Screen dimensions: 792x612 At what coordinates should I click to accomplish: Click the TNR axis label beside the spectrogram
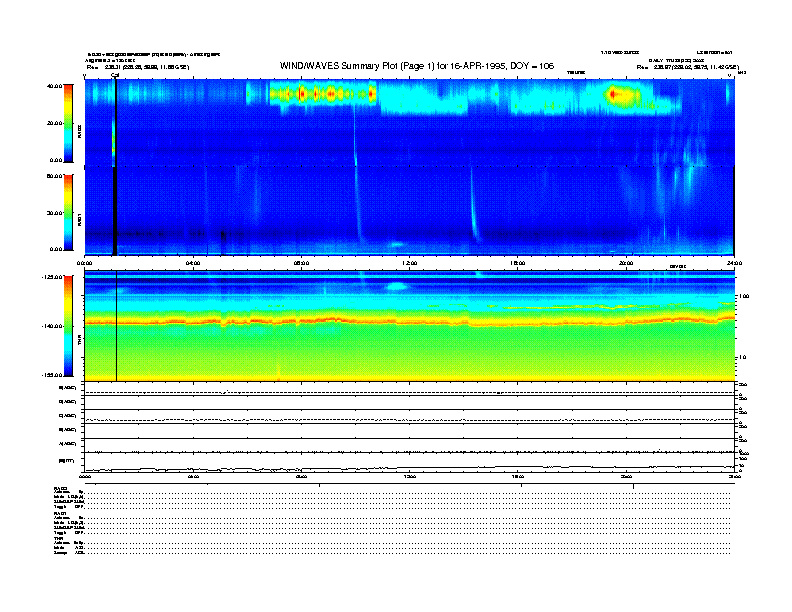(79, 342)
